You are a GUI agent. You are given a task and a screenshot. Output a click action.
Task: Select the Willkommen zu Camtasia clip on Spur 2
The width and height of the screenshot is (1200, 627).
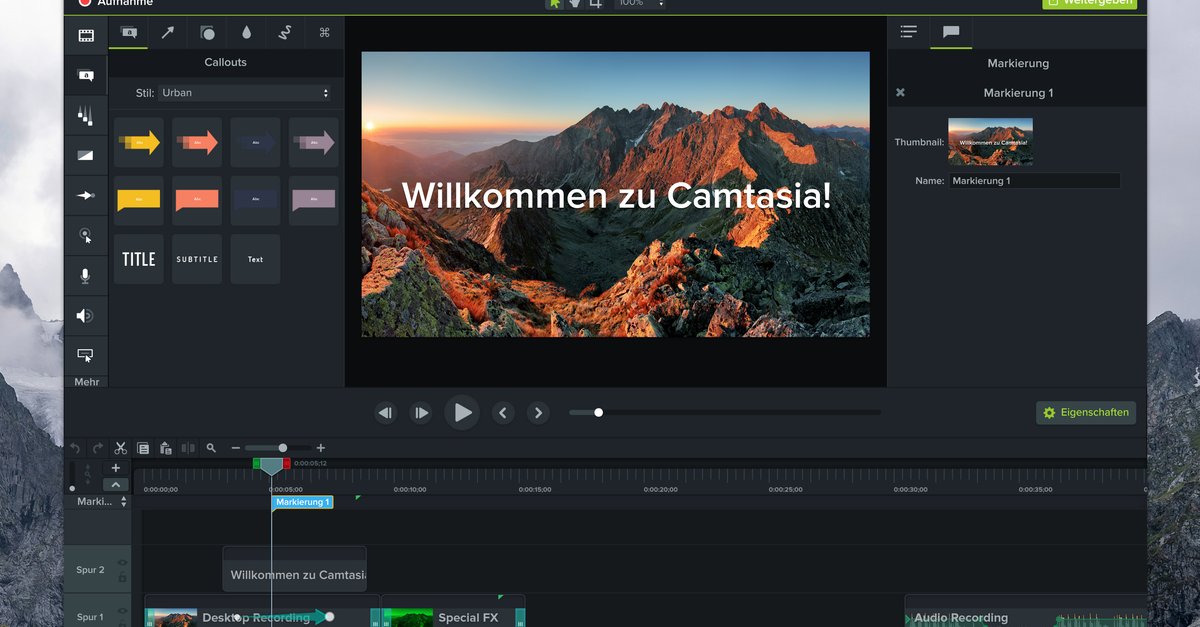coord(295,569)
